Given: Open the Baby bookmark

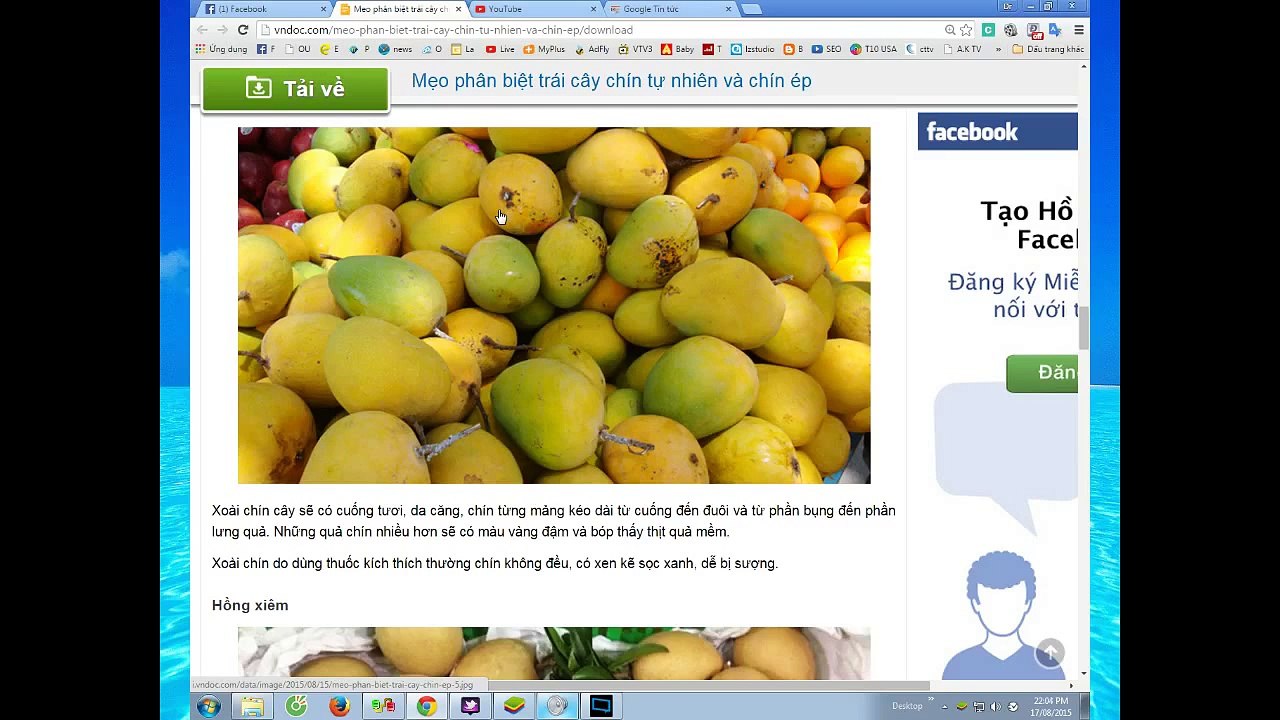Looking at the screenshot, I should point(678,49).
